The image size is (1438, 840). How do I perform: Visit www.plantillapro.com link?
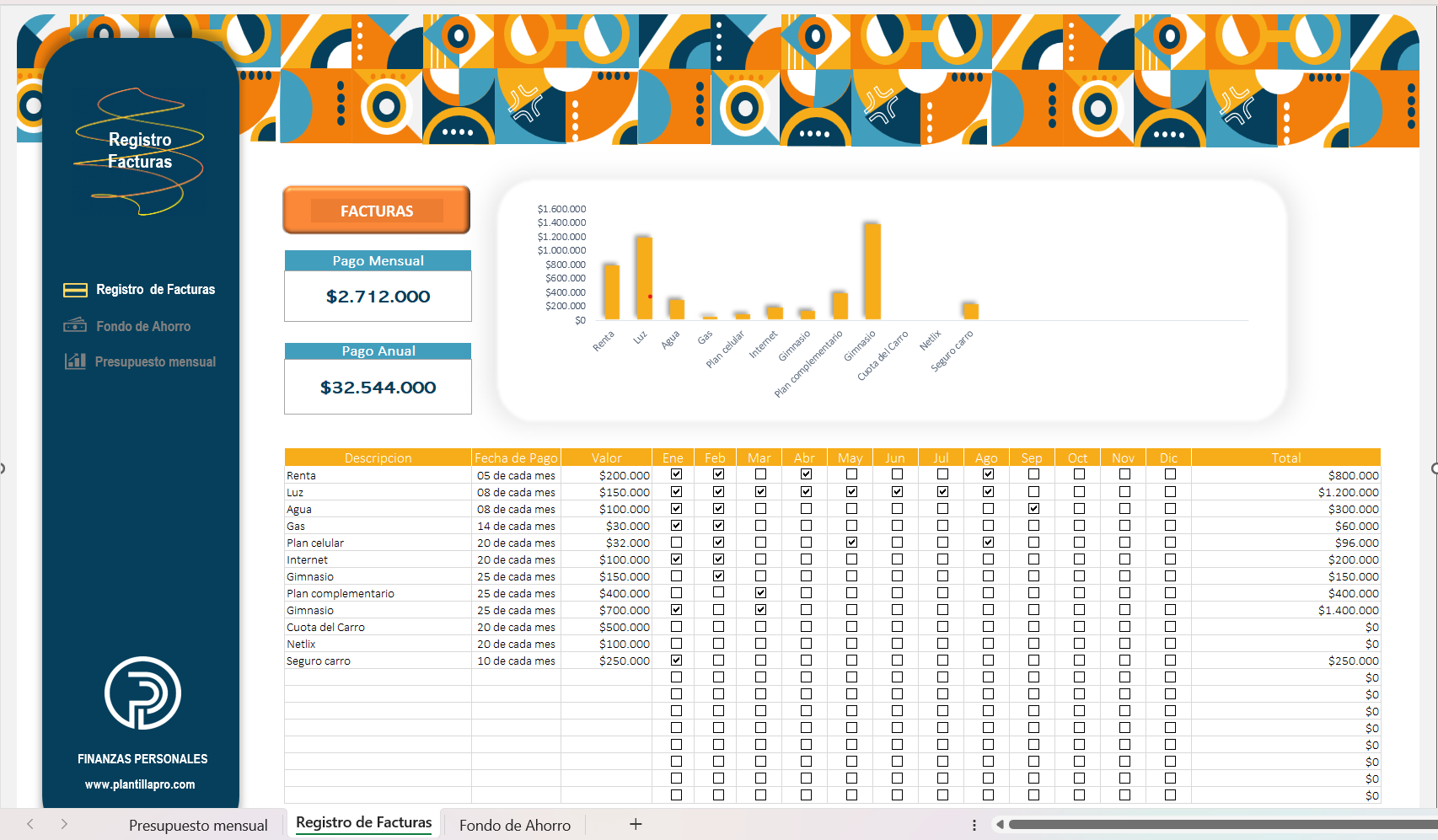click(140, 784)
